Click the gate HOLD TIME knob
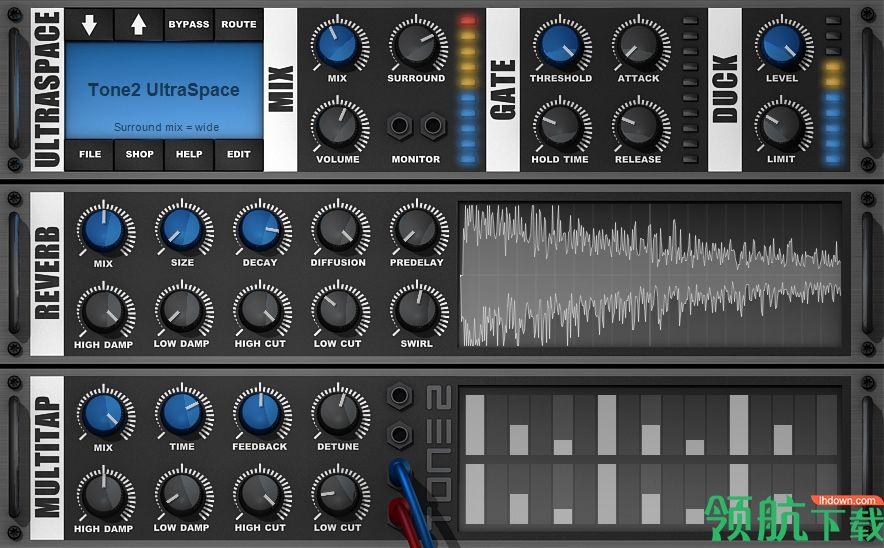The width and height of the screenshot is (884, 548). pyautogui.click(x=560, y=125)
